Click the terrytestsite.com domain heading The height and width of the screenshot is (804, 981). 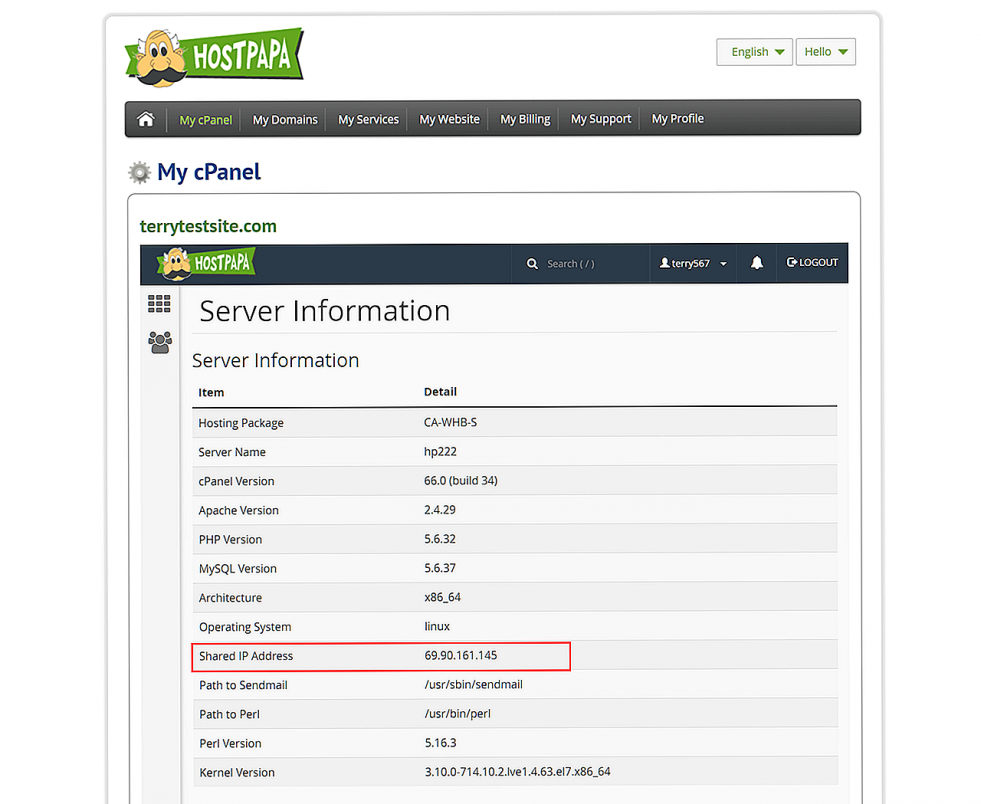[208, 226]
